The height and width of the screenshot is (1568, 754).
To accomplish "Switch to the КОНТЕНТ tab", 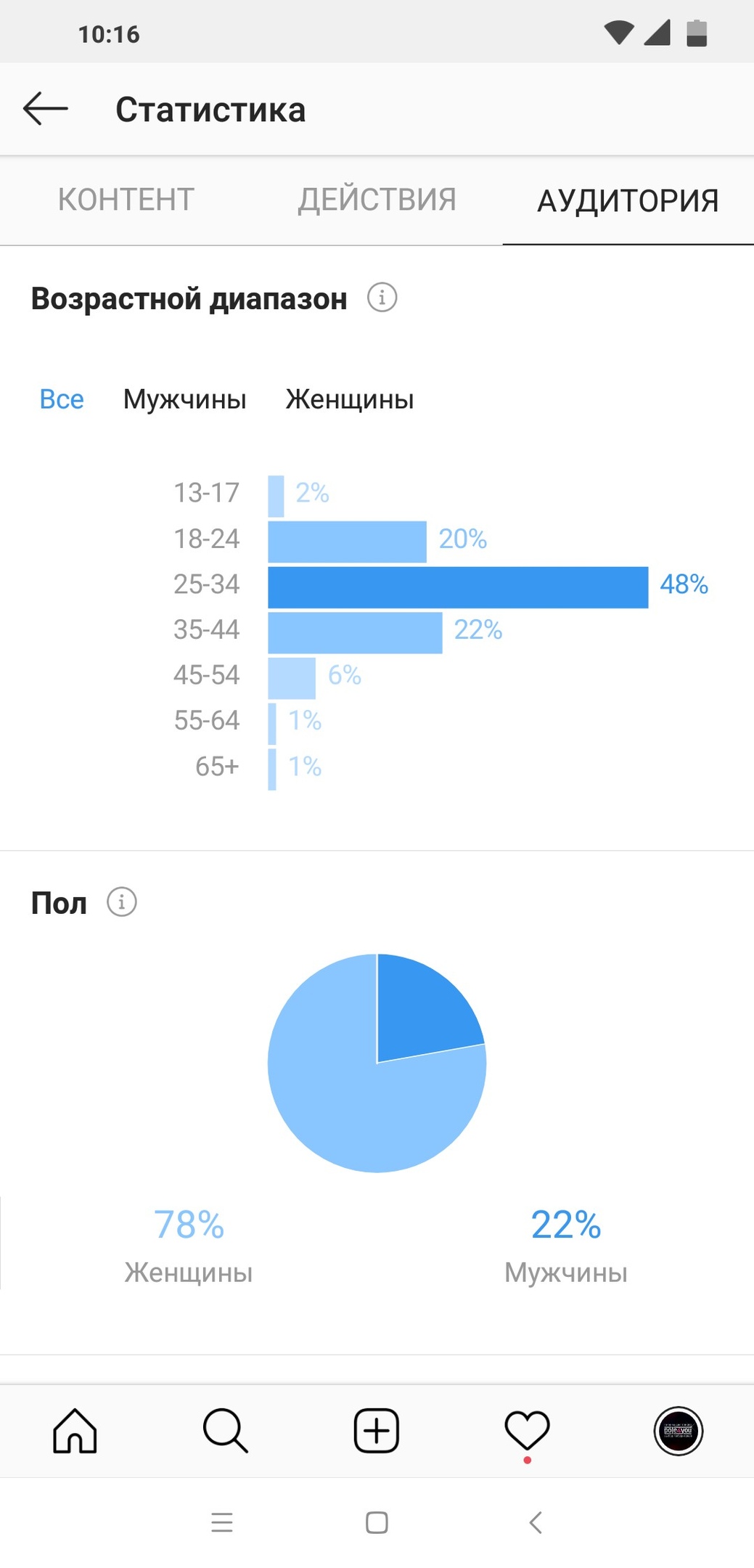I will click(x=126, y=200).
